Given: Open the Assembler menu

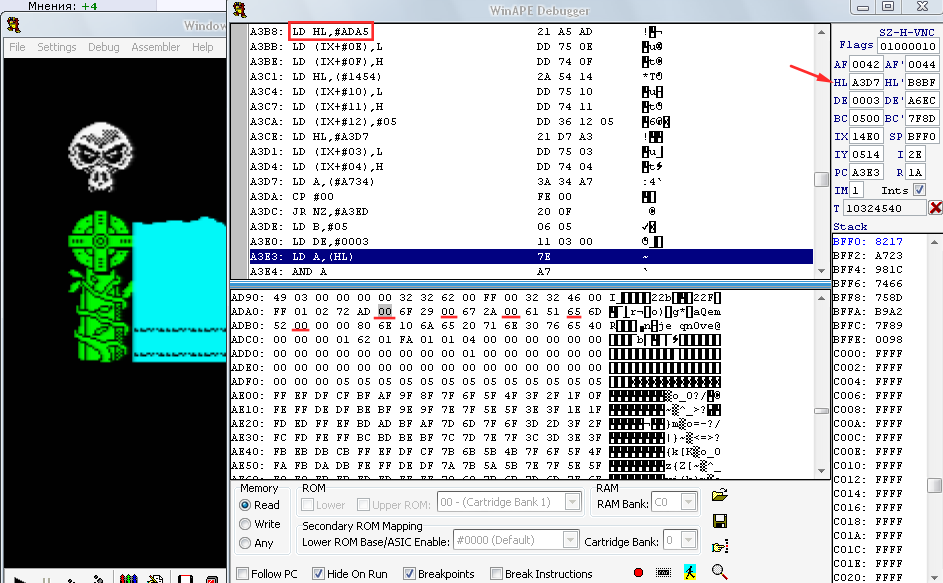Looking at the screenshot, I should [155, 47].
